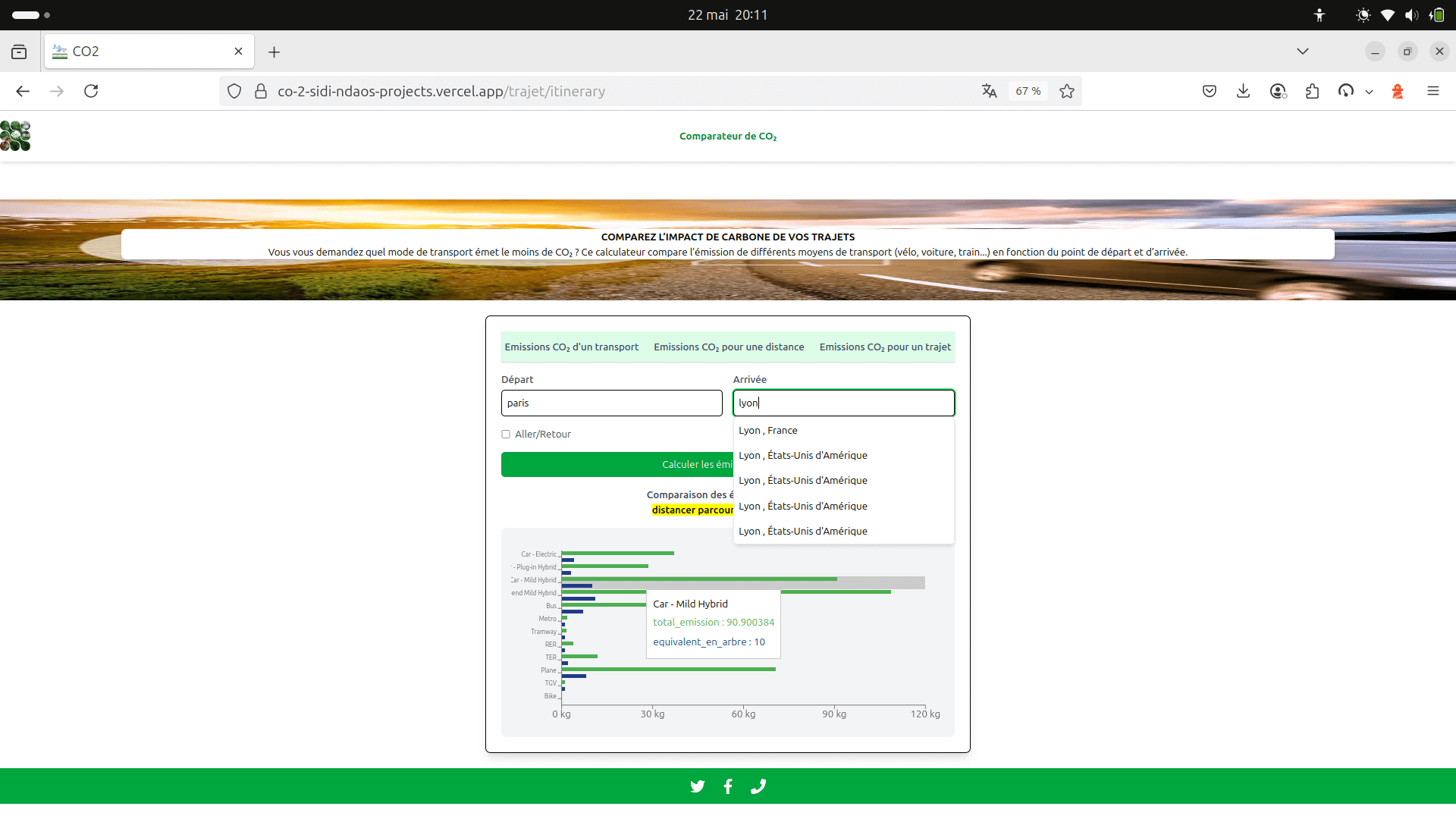The height and width of the screenshot is (819, 1456).
Task: Click the site logo in the top-left corner
Action: coord(15,136)
